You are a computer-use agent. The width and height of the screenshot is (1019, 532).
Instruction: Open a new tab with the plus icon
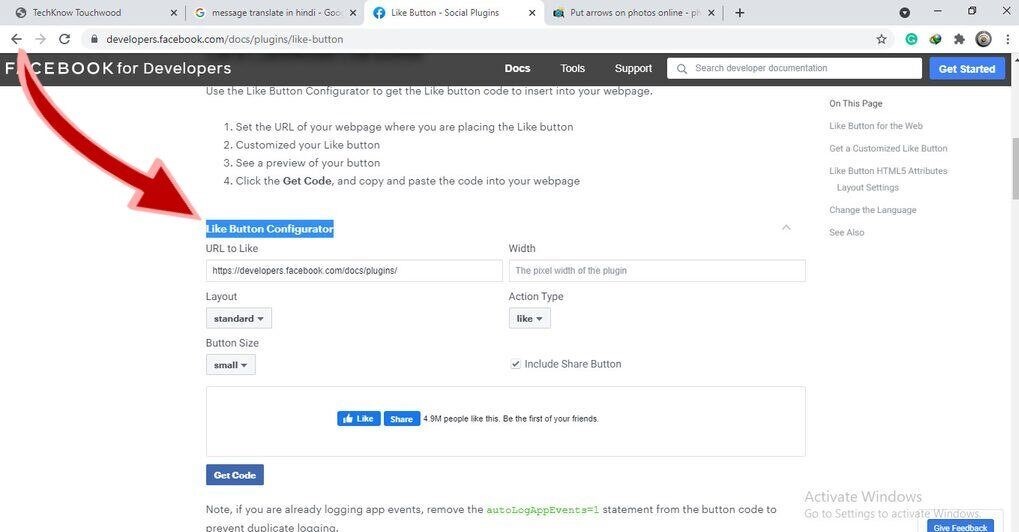click(740, 12)
